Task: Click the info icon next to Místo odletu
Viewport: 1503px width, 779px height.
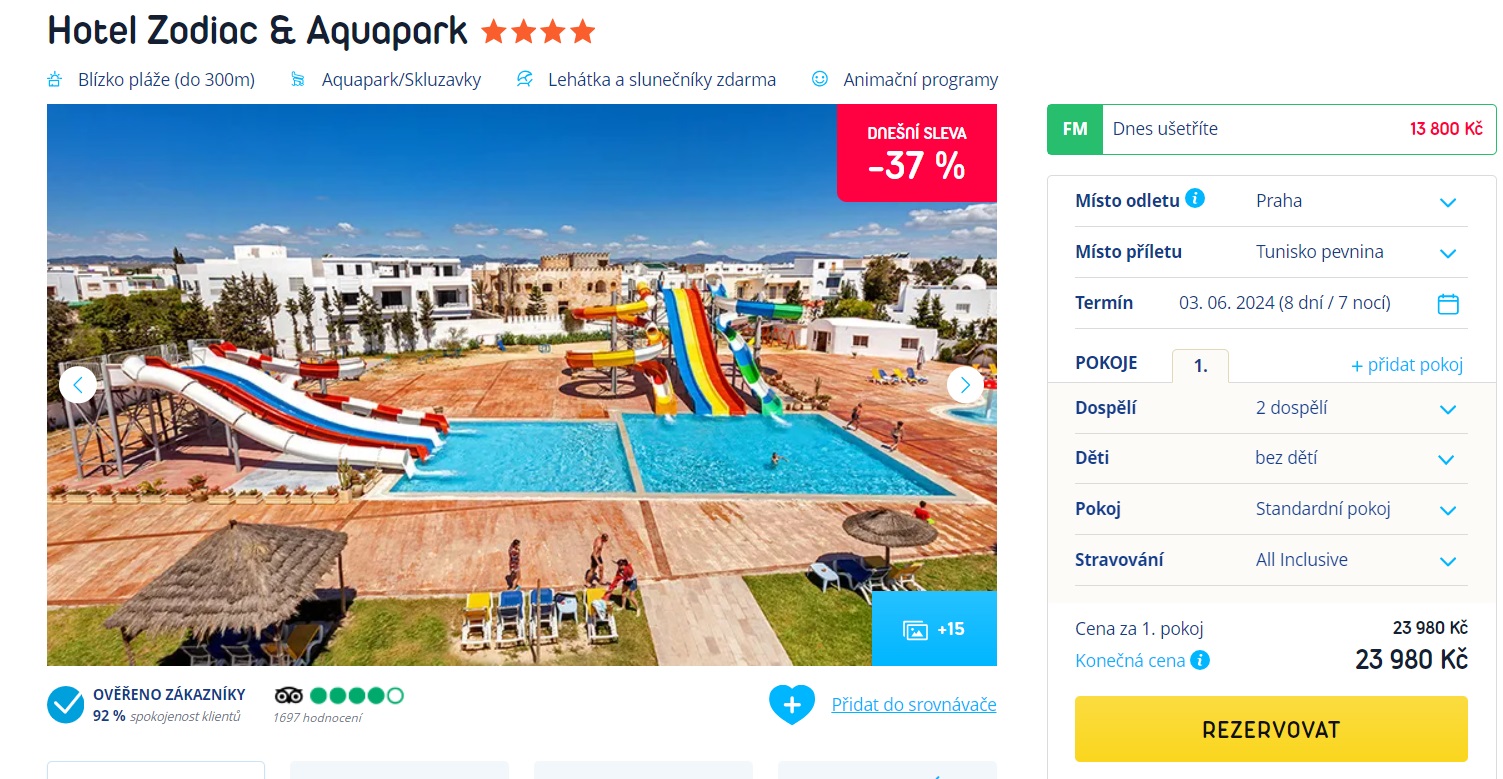Action: click(x=1195, y=198)
